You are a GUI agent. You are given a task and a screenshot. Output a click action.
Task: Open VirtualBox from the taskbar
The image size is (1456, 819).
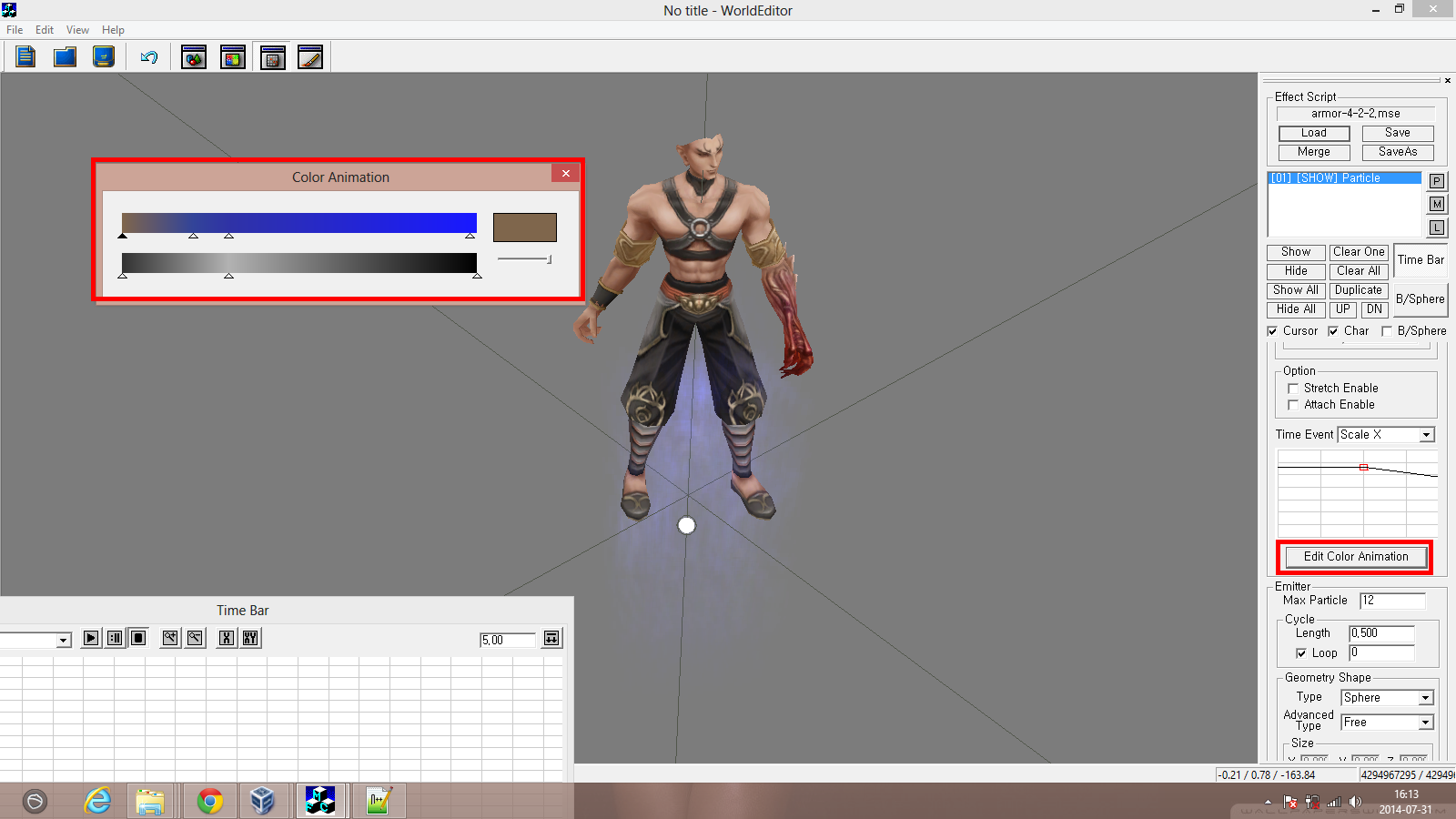click(262, 801)
